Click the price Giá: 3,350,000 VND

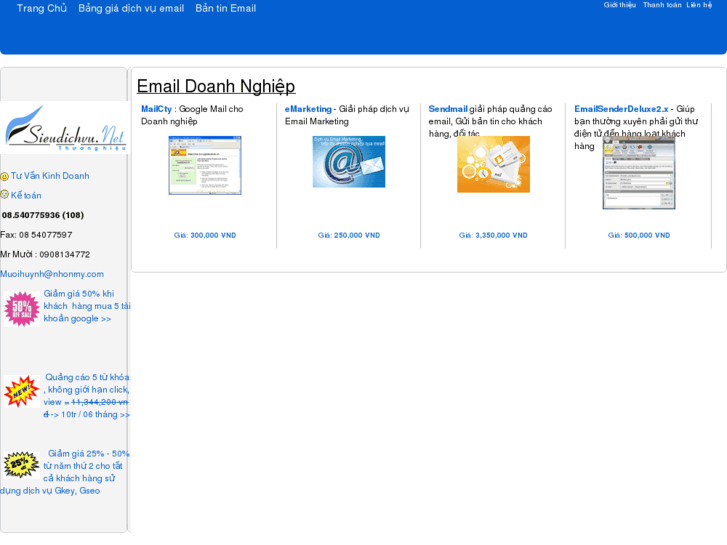(493, 235)
